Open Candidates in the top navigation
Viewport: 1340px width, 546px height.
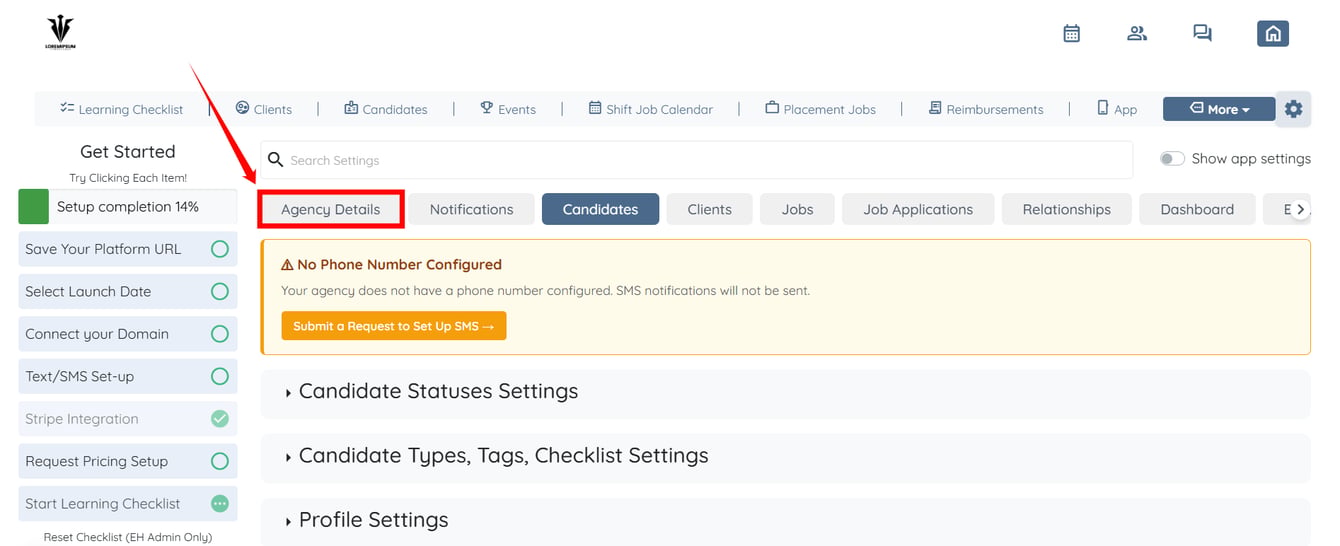(385, 109)
